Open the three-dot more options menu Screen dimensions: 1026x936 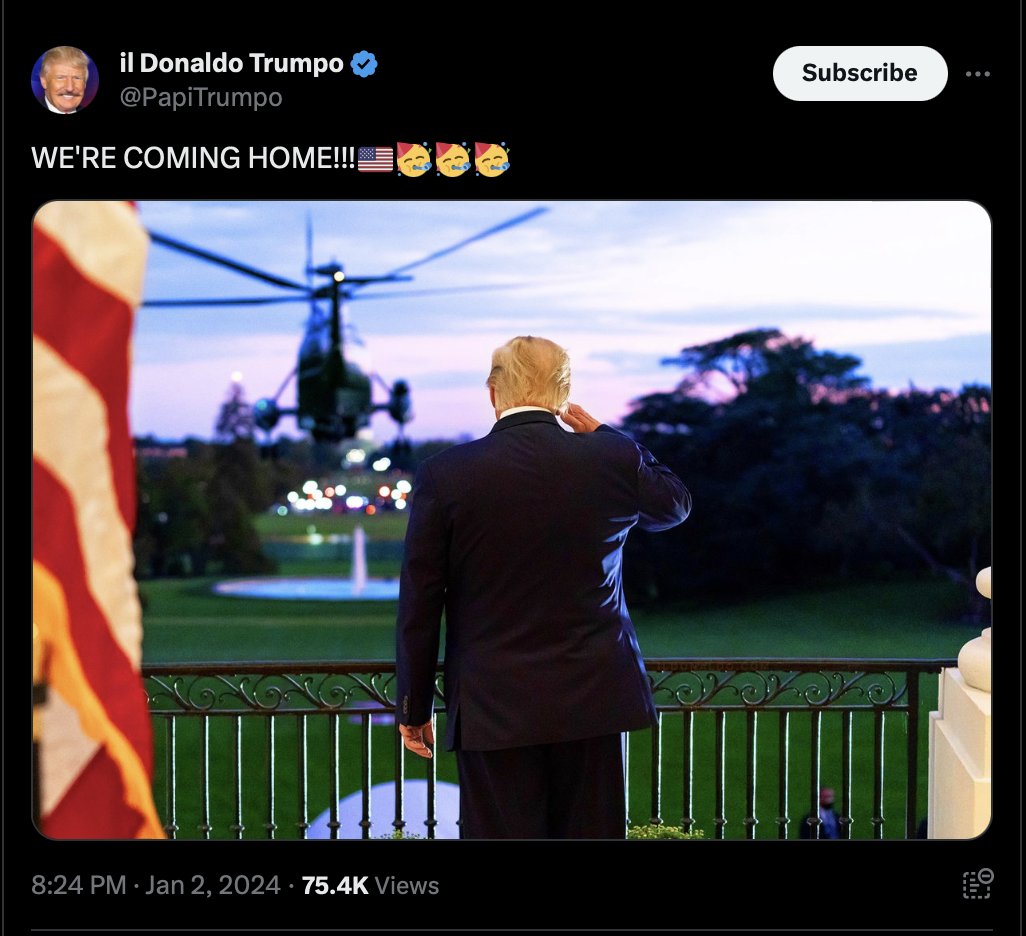(x=978, y=74)
